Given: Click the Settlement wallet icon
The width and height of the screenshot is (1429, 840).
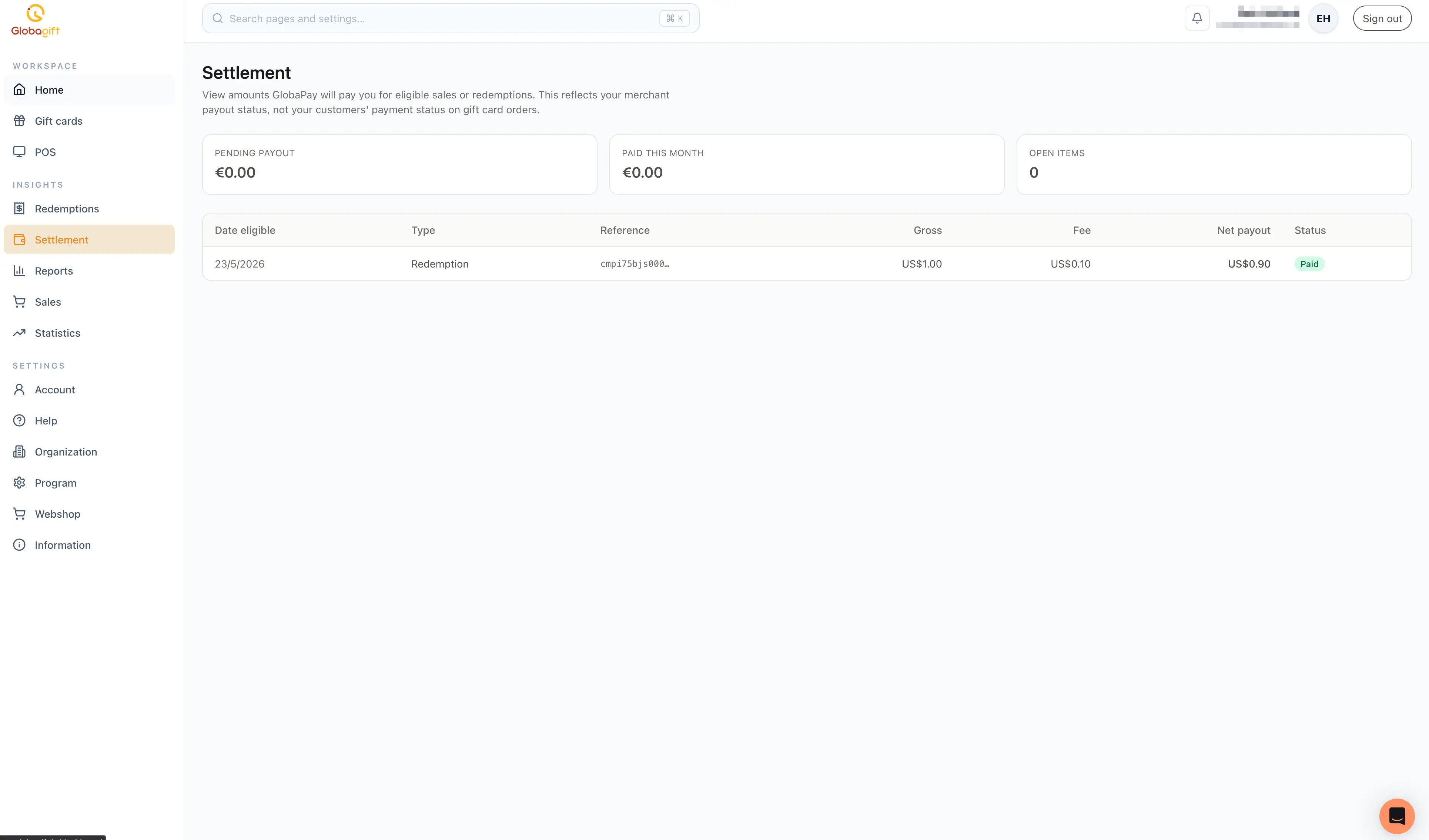Looking at the screenshot, I should click(19, 240).
